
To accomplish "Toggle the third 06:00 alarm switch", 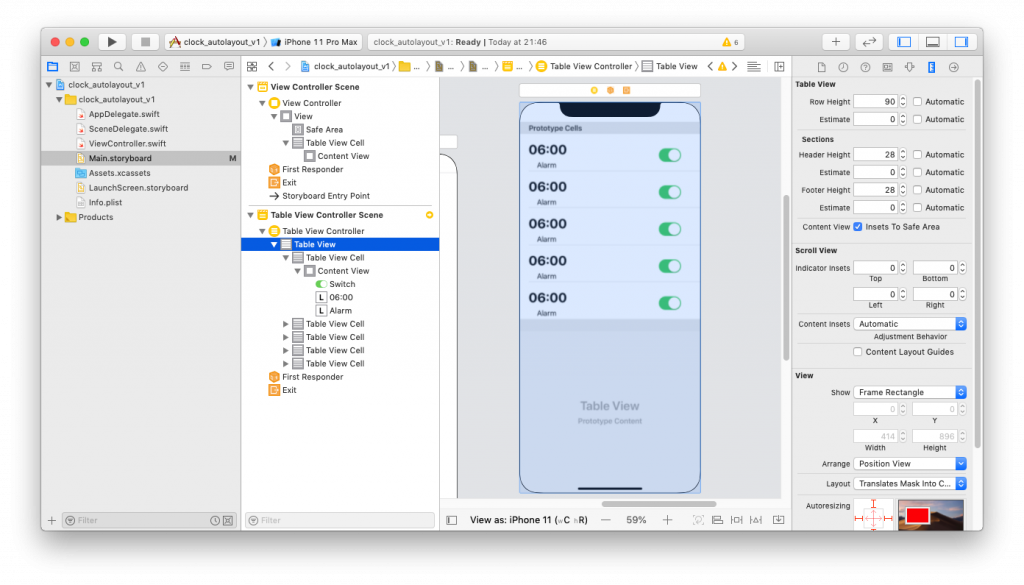I will tap(669, 229).
